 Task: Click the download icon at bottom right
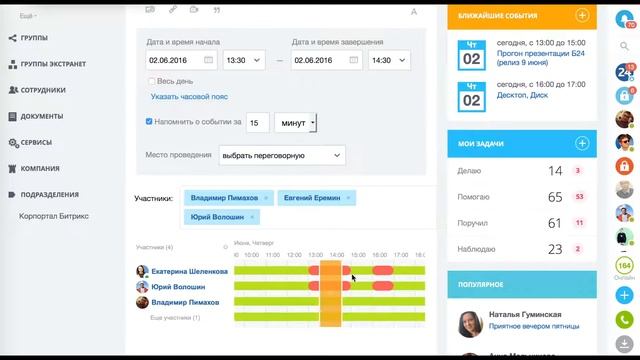click(624, 344)
